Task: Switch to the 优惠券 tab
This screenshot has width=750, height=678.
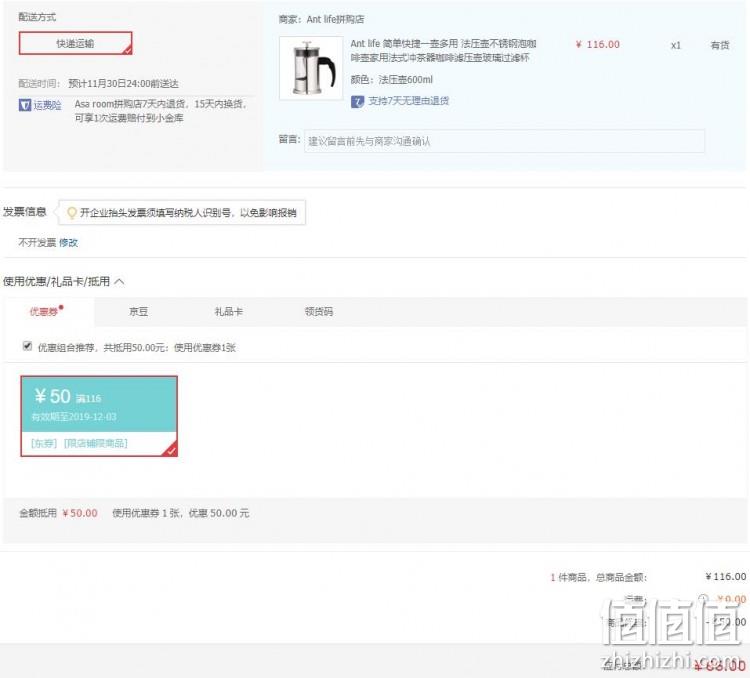Action: tap(48, 311)
